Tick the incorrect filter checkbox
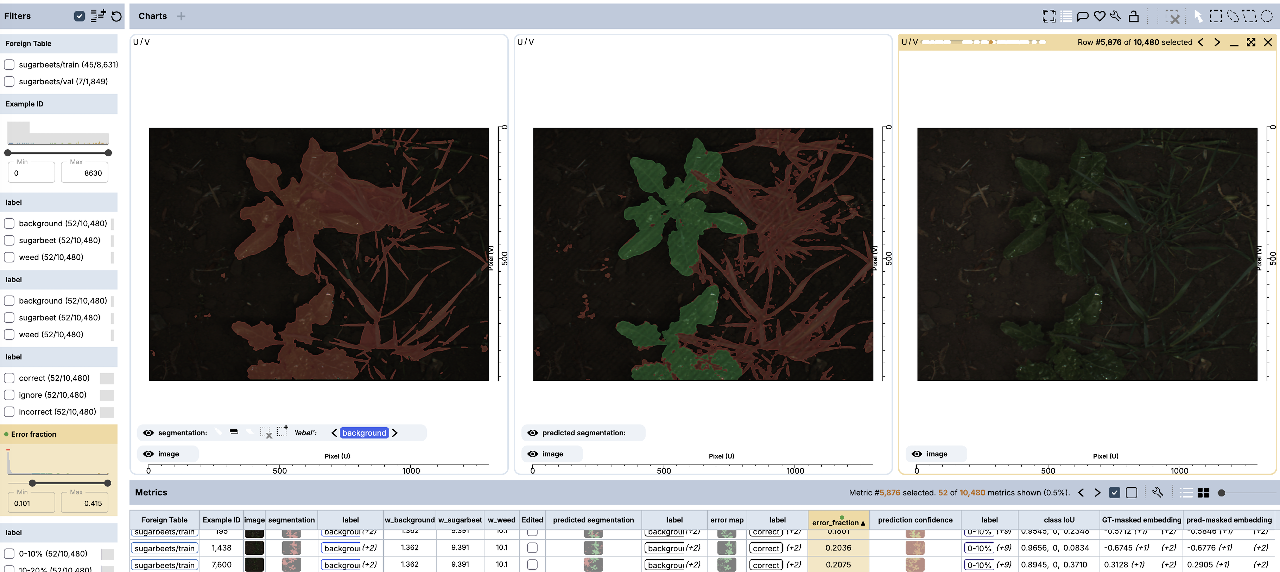 tap(9, 411)
